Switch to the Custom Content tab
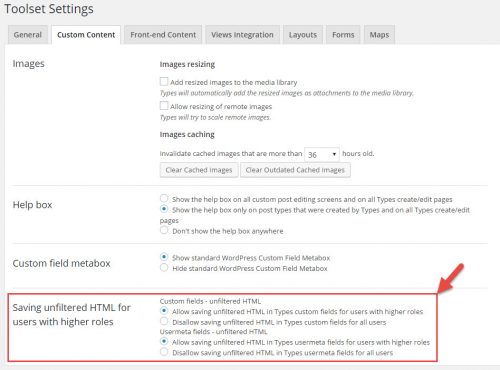Screen dimensions: 500x370 (x=86, y=35)
